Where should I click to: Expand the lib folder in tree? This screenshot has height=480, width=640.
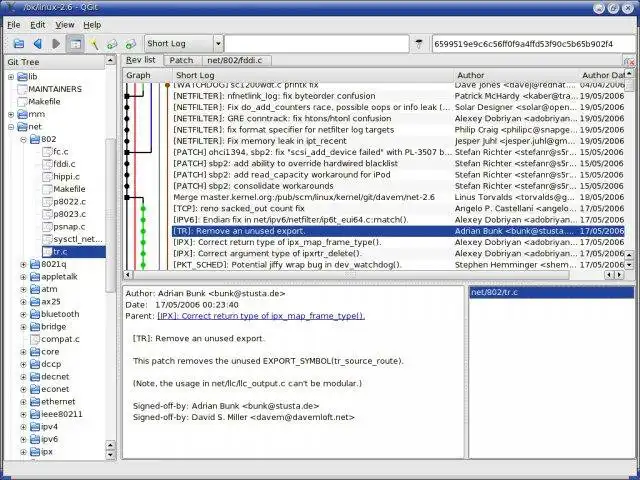[x=11, y=77]
